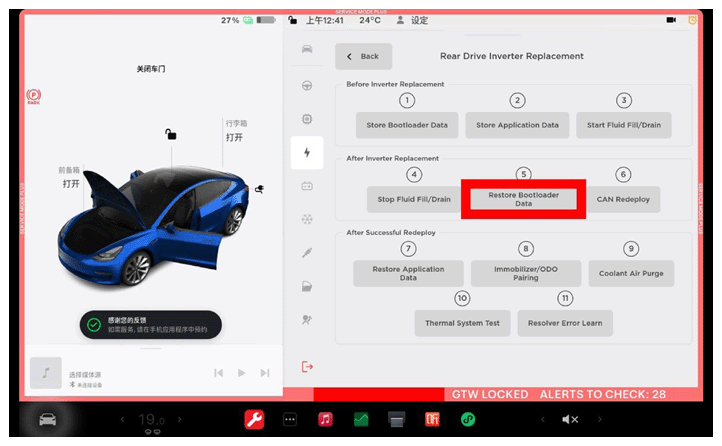Tap the lock icon above the car
Screen dimensions: 722x446
[x=171, y=134]
